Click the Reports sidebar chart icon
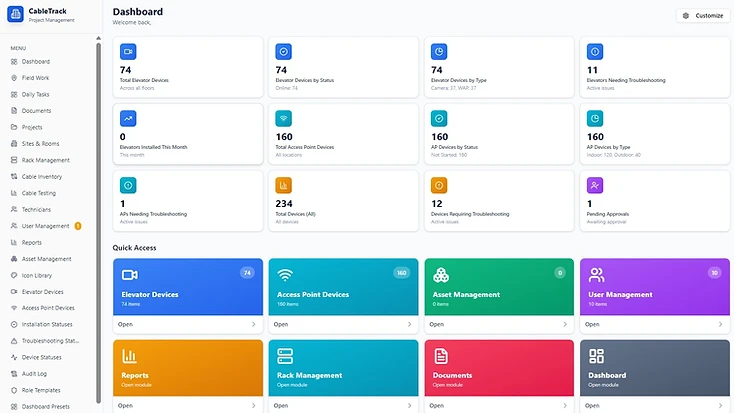 pos(14,242)
